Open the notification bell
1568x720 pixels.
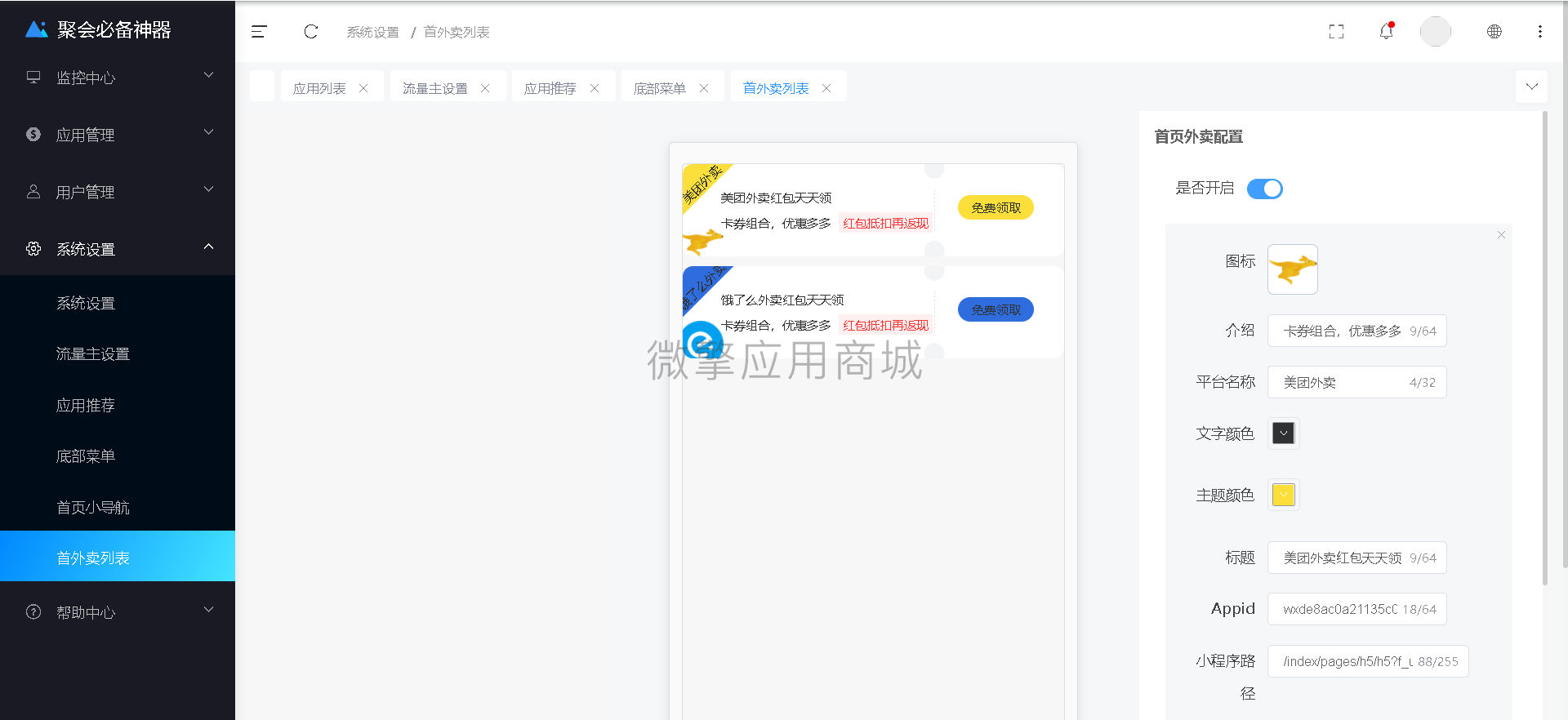[1386, 32]
